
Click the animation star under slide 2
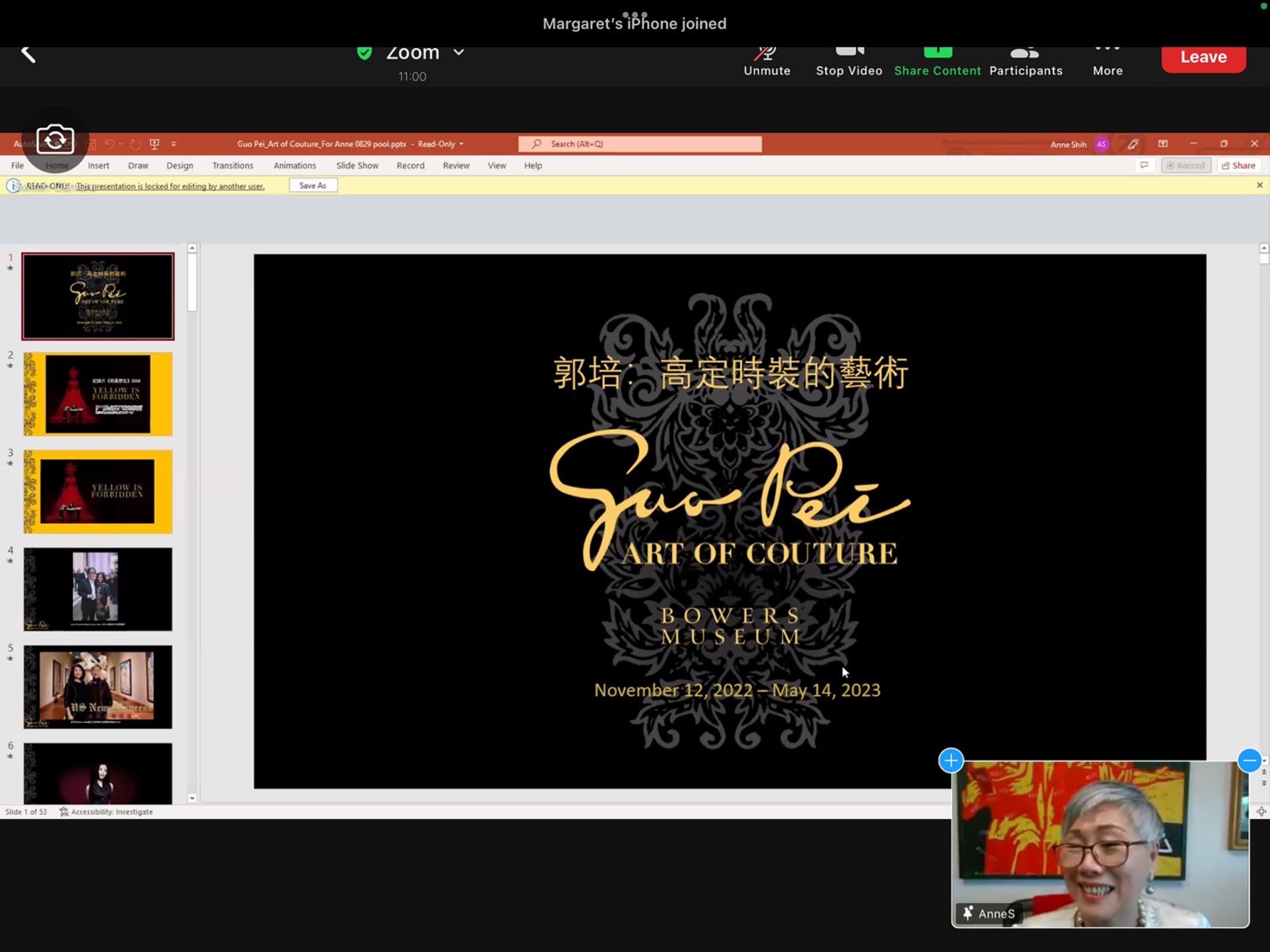pos(10,365)
